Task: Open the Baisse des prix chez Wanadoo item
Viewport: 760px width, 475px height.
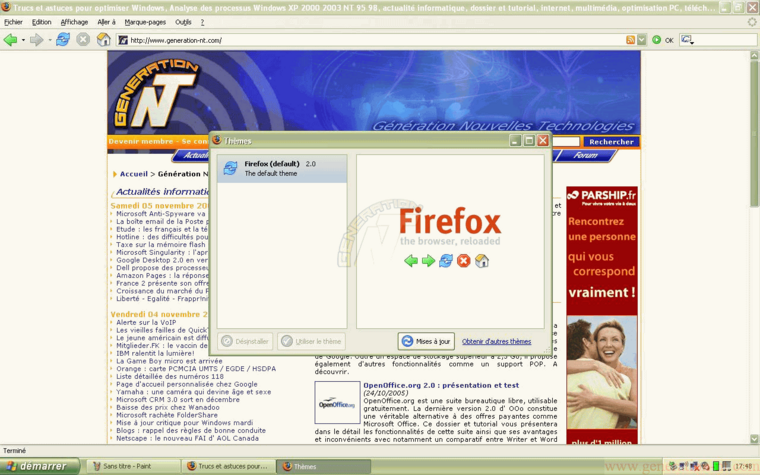Action: click(x=168, y=408)
